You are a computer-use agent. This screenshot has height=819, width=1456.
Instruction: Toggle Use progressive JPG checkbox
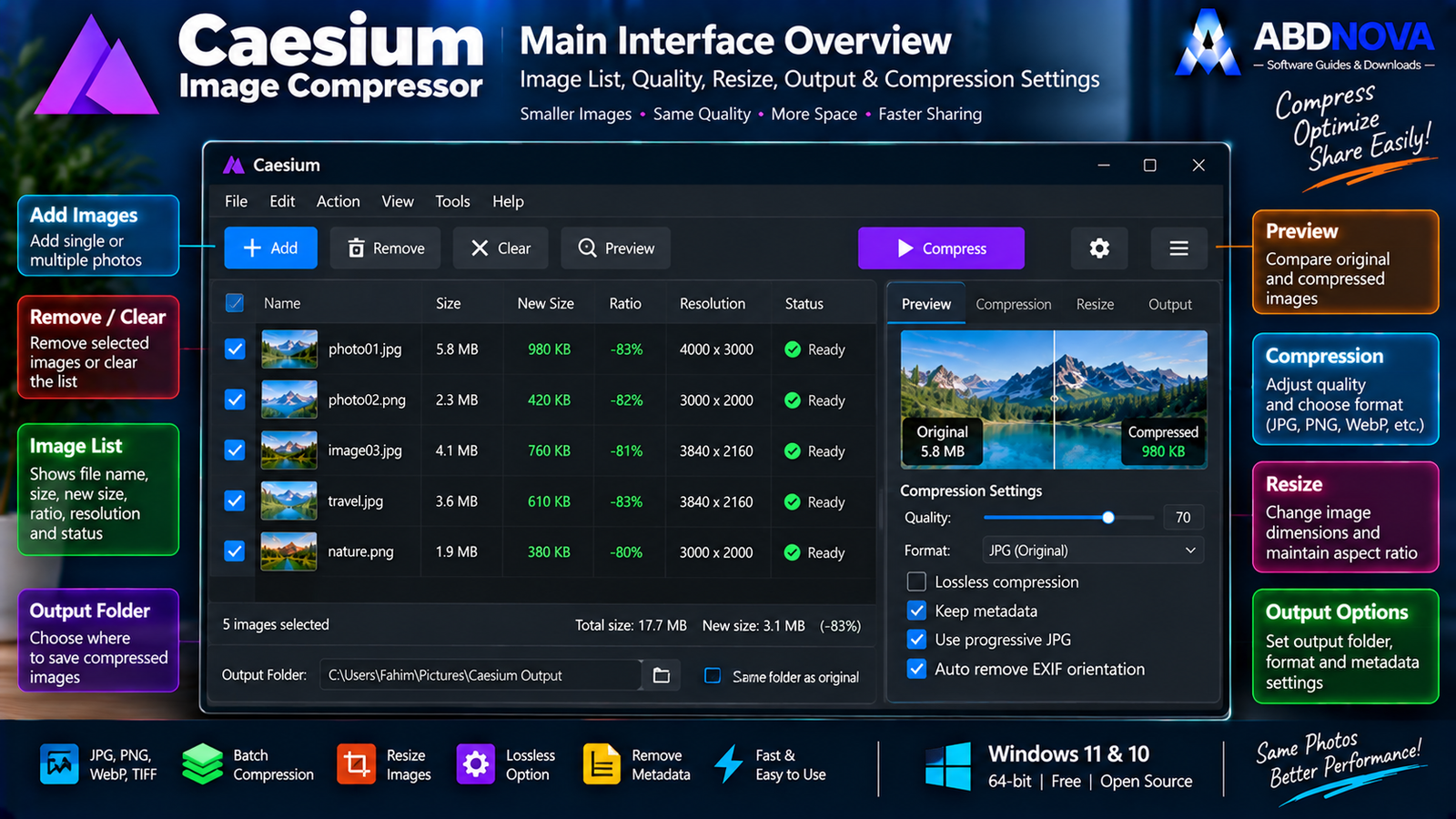[916, 640]
